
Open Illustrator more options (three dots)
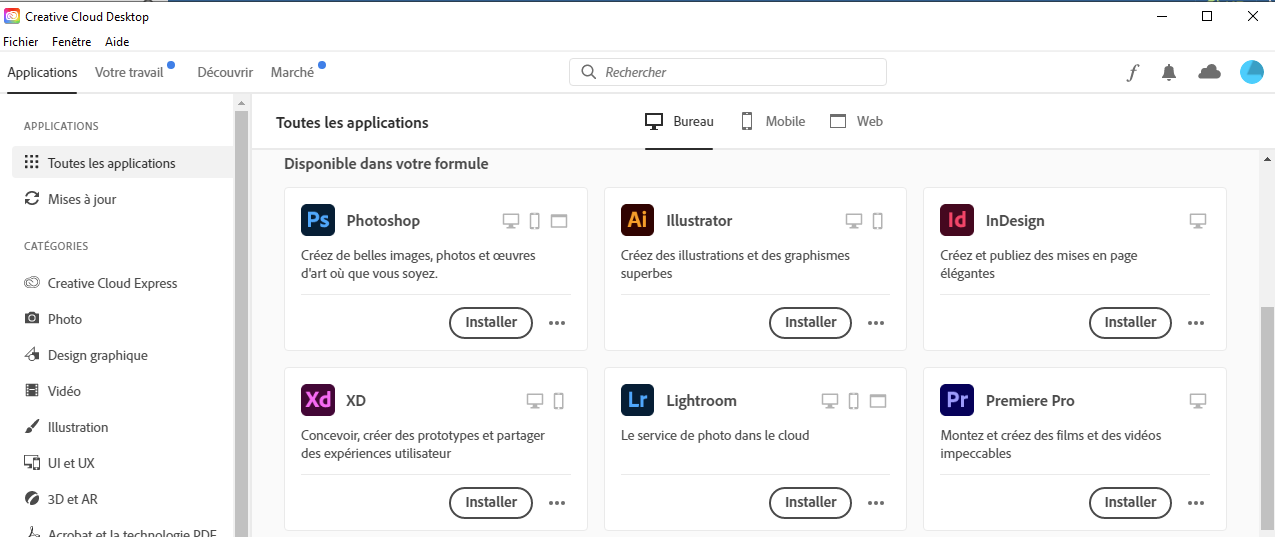click(876, 323)
